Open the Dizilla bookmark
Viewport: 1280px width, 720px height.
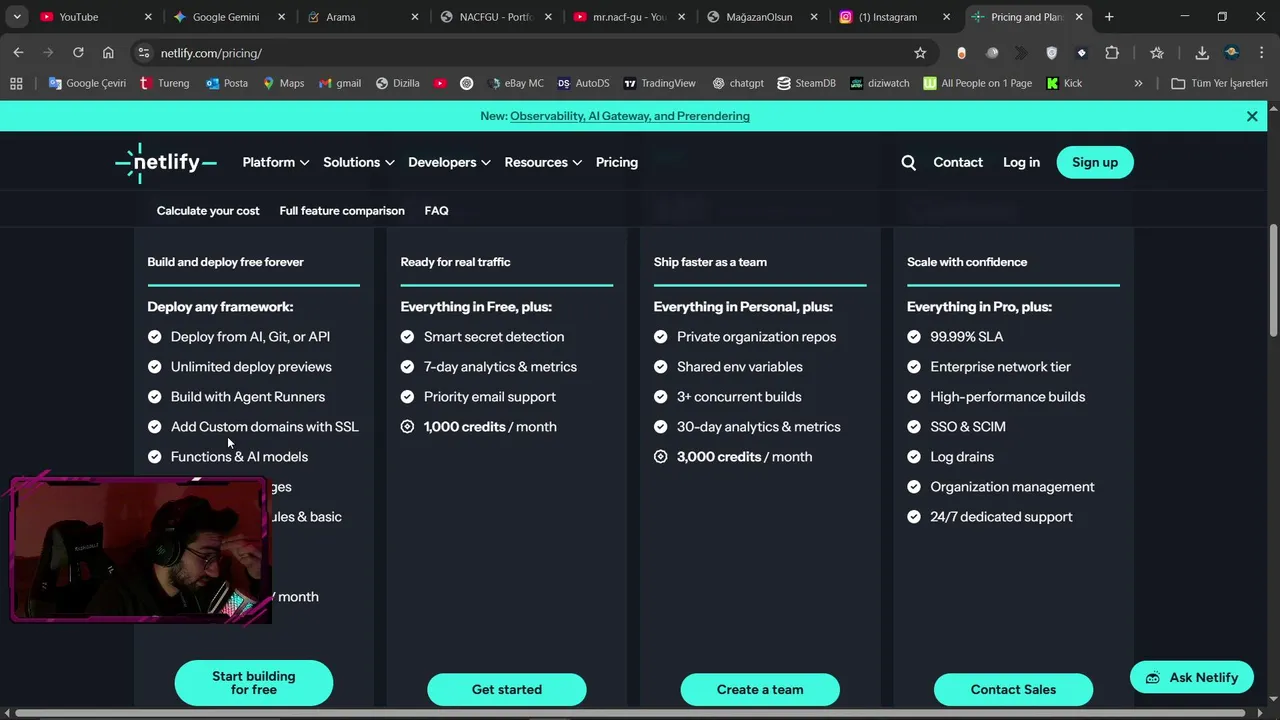[397, 83]
